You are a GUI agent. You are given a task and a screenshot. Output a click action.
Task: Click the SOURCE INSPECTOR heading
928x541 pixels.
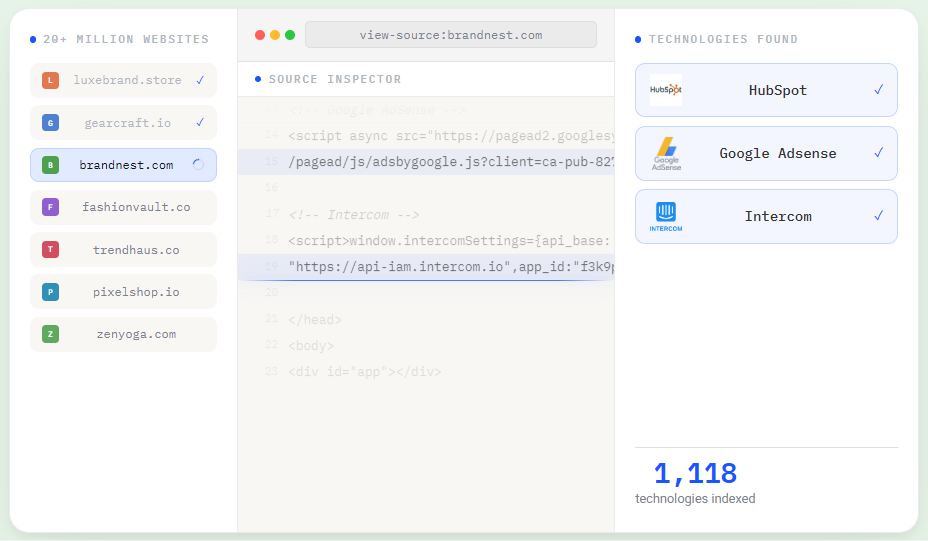(335, 79)
